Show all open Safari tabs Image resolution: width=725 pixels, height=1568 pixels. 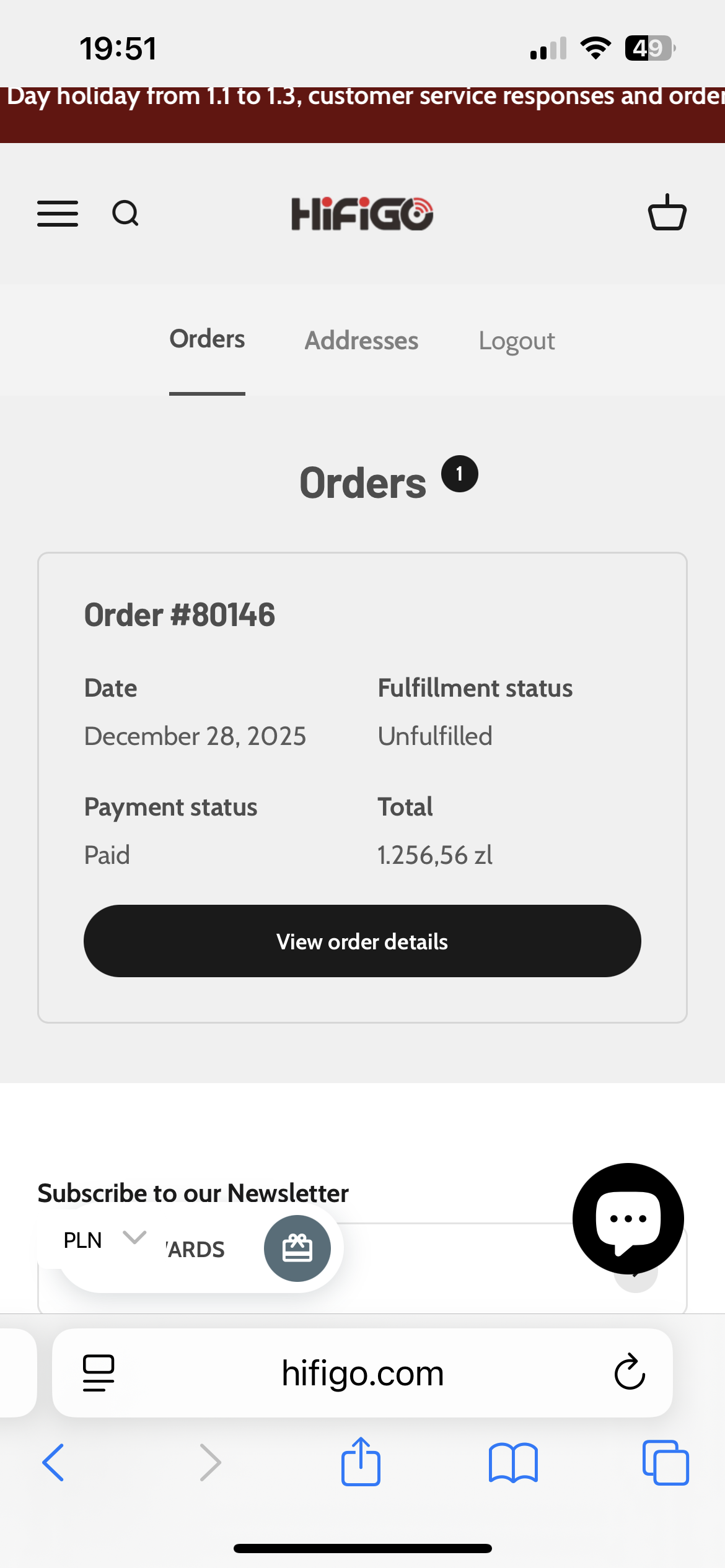(666, 1462)
